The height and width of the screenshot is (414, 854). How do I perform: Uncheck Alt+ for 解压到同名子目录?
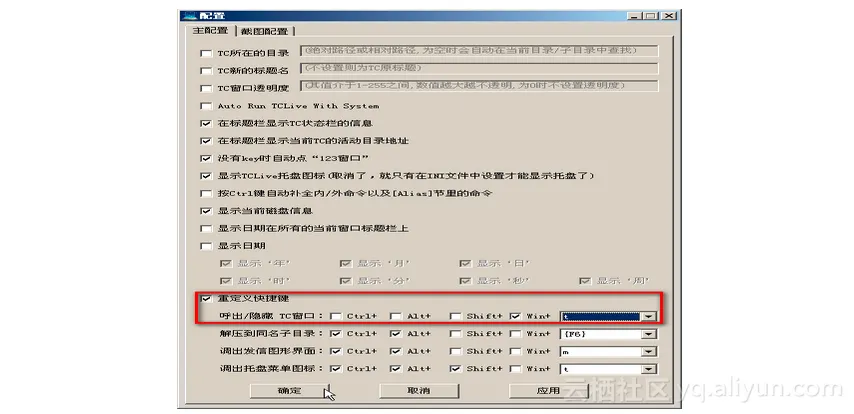pos(396,334)
